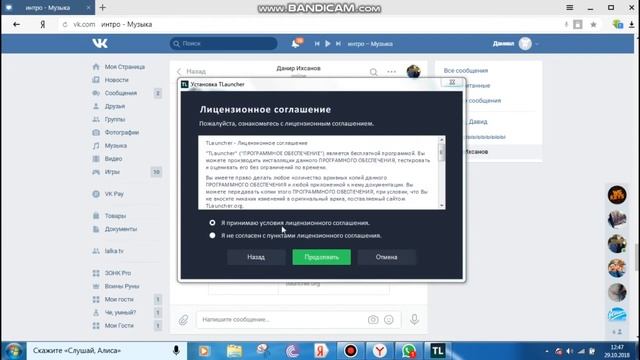The width and height of the screenshot is (640, 360).
Task: Bookmark page with the star icon
Action: point(593,24)
